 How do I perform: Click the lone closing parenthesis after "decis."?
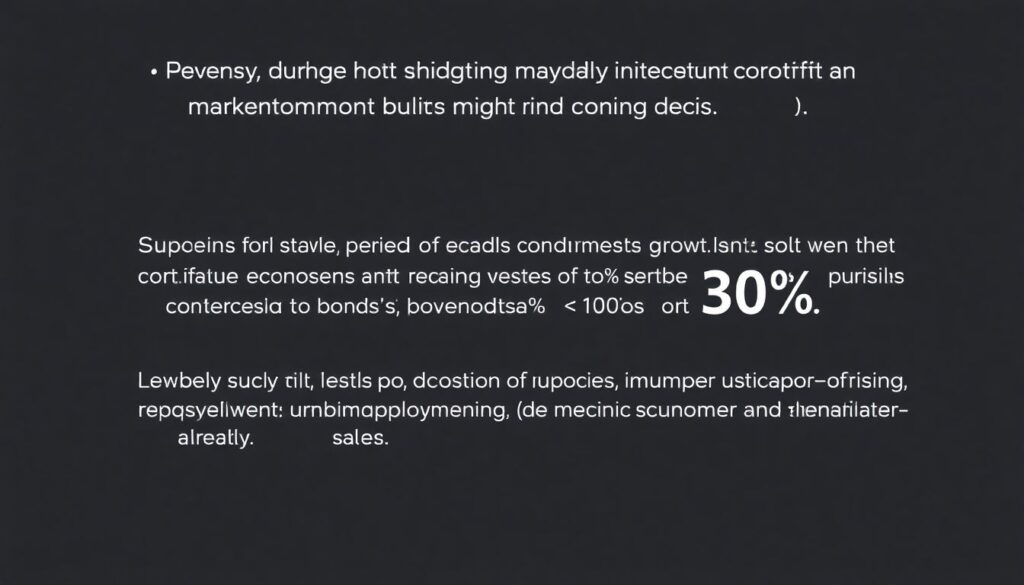pyautogui.click(x=799, y=108)
